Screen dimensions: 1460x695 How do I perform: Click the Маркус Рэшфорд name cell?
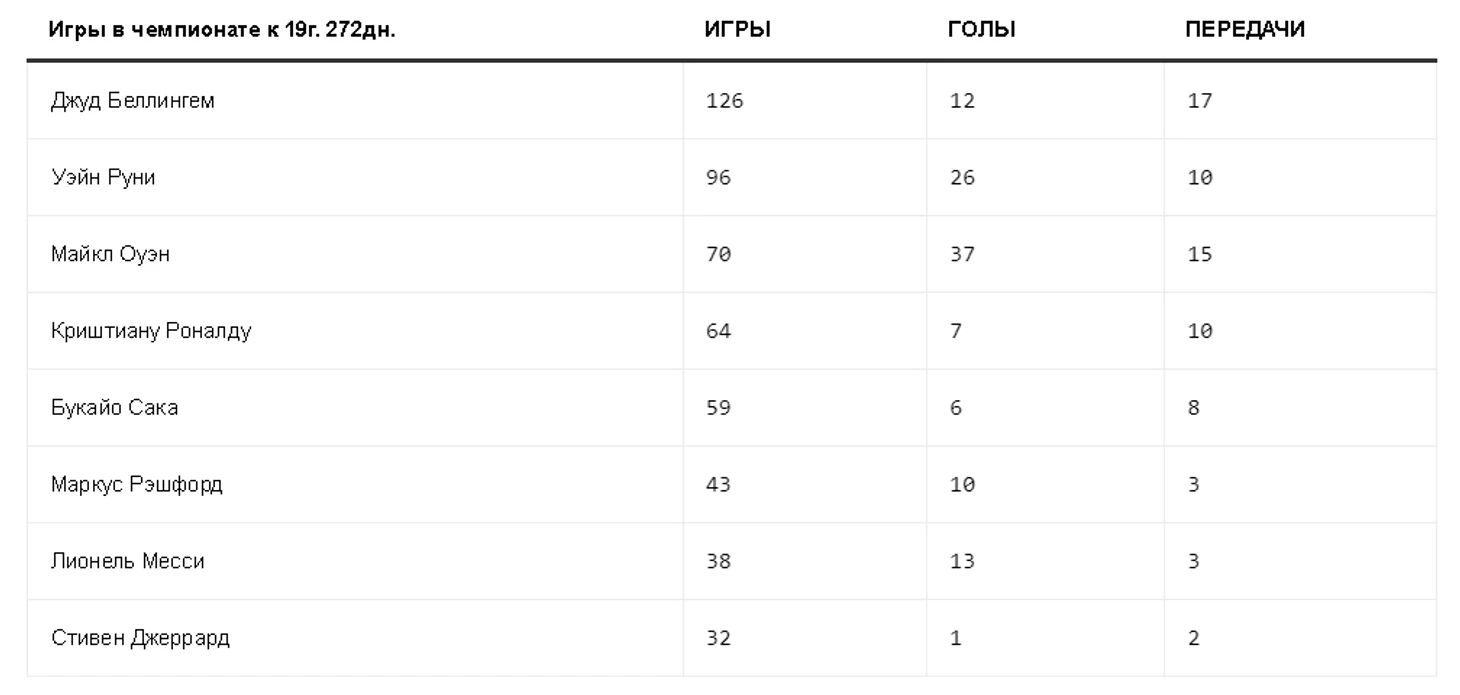(x=137, y=485)
